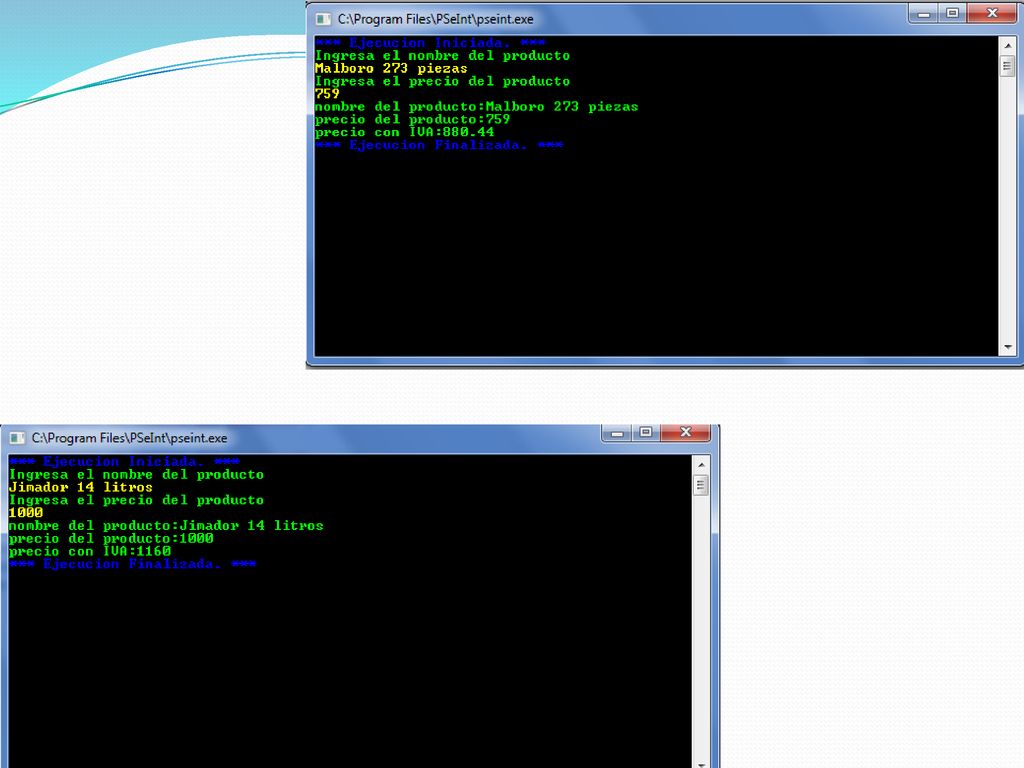Close the lower pseint.exe window
Screen dimensions: 1024x768
pyautogui.click(x=685, y=432)
